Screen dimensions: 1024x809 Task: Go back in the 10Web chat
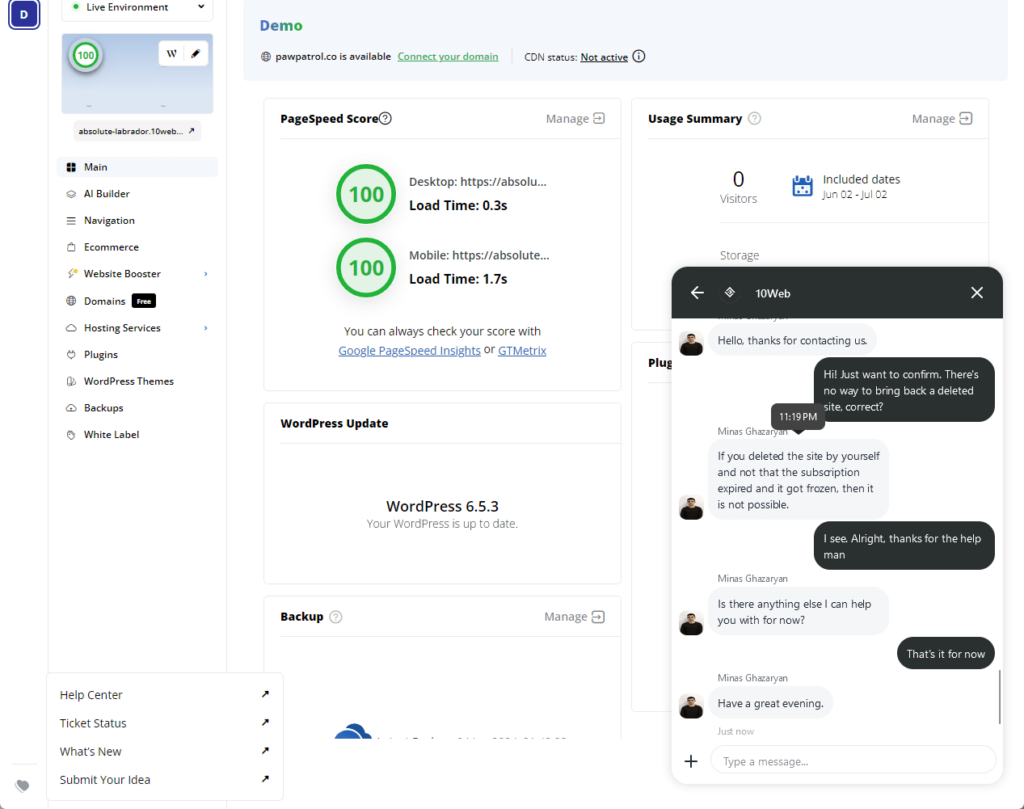tap(697, 293)
